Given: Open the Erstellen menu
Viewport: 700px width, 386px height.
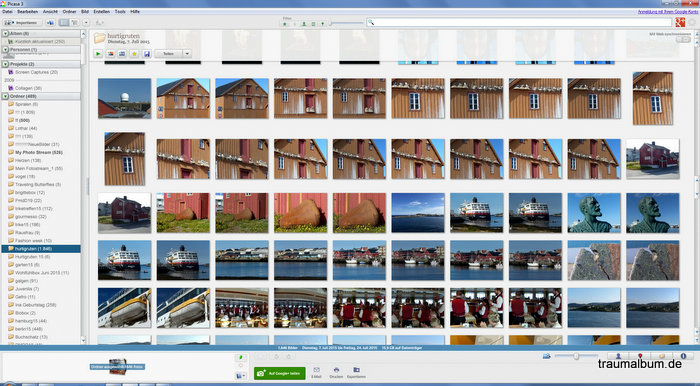Looking at the screenshot, I should [101, 12].
